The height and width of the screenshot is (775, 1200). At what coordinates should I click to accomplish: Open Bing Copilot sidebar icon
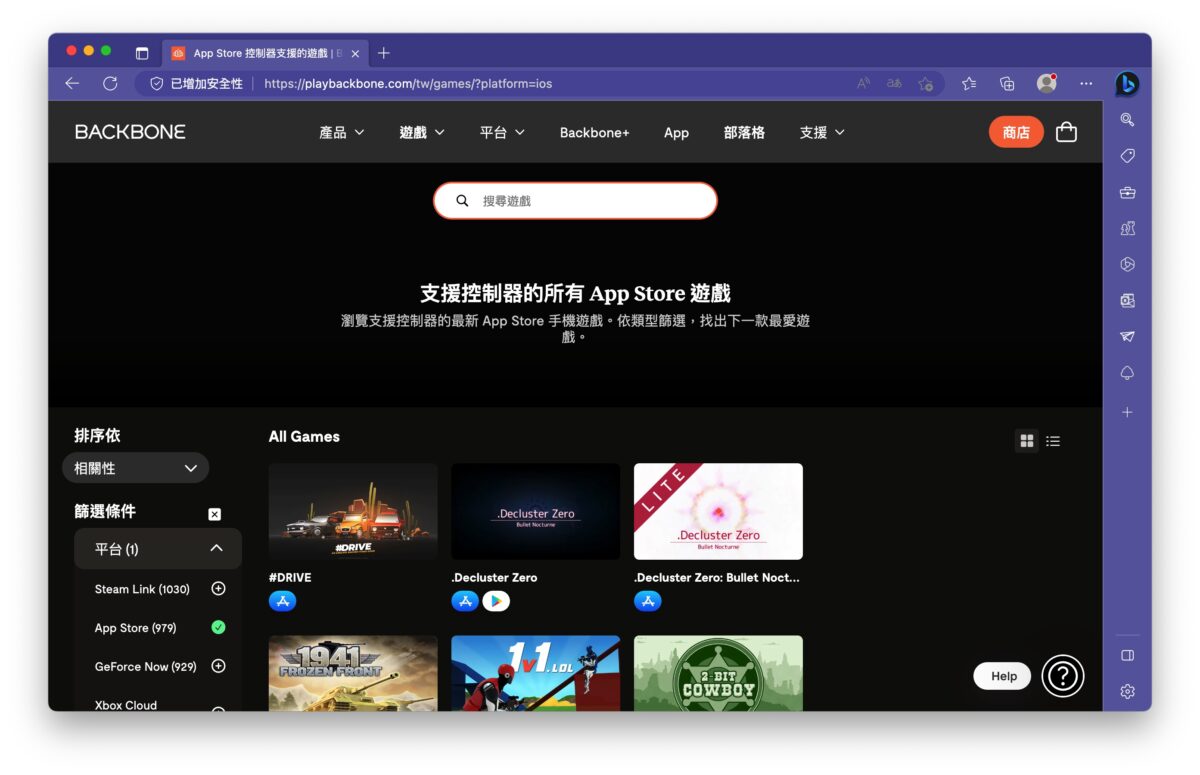(x=1127, y=84)
